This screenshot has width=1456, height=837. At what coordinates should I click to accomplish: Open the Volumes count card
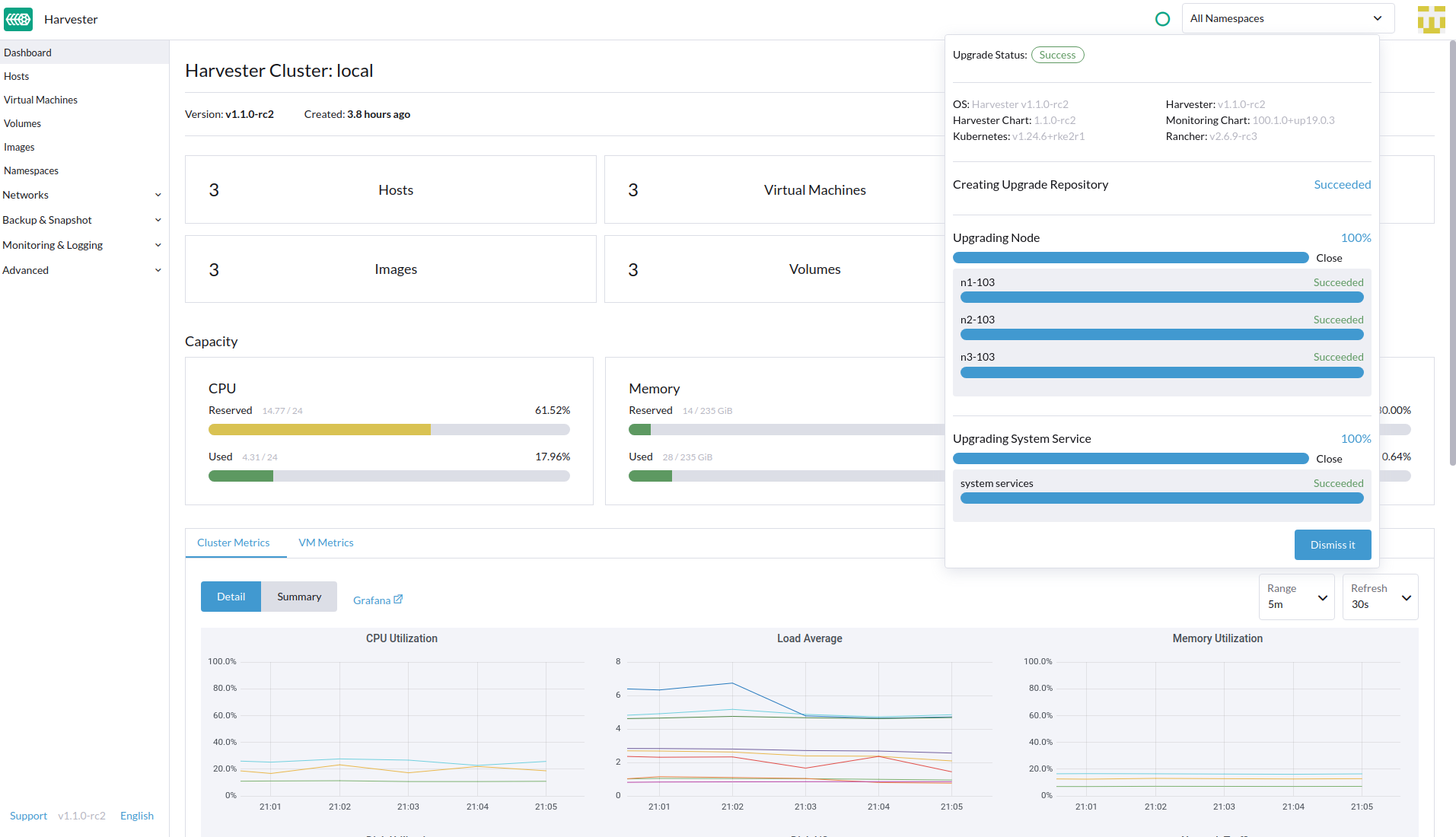pos(774,269)
